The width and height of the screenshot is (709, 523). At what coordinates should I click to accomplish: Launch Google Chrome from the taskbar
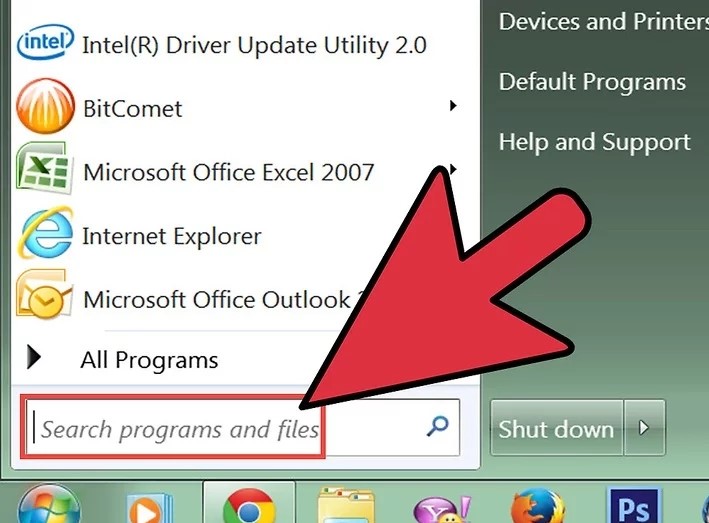[x=249, y=506]
